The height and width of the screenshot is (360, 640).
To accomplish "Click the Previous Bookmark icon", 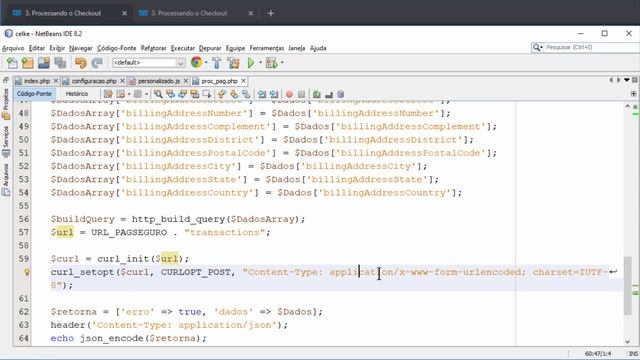I will point(222,94).
